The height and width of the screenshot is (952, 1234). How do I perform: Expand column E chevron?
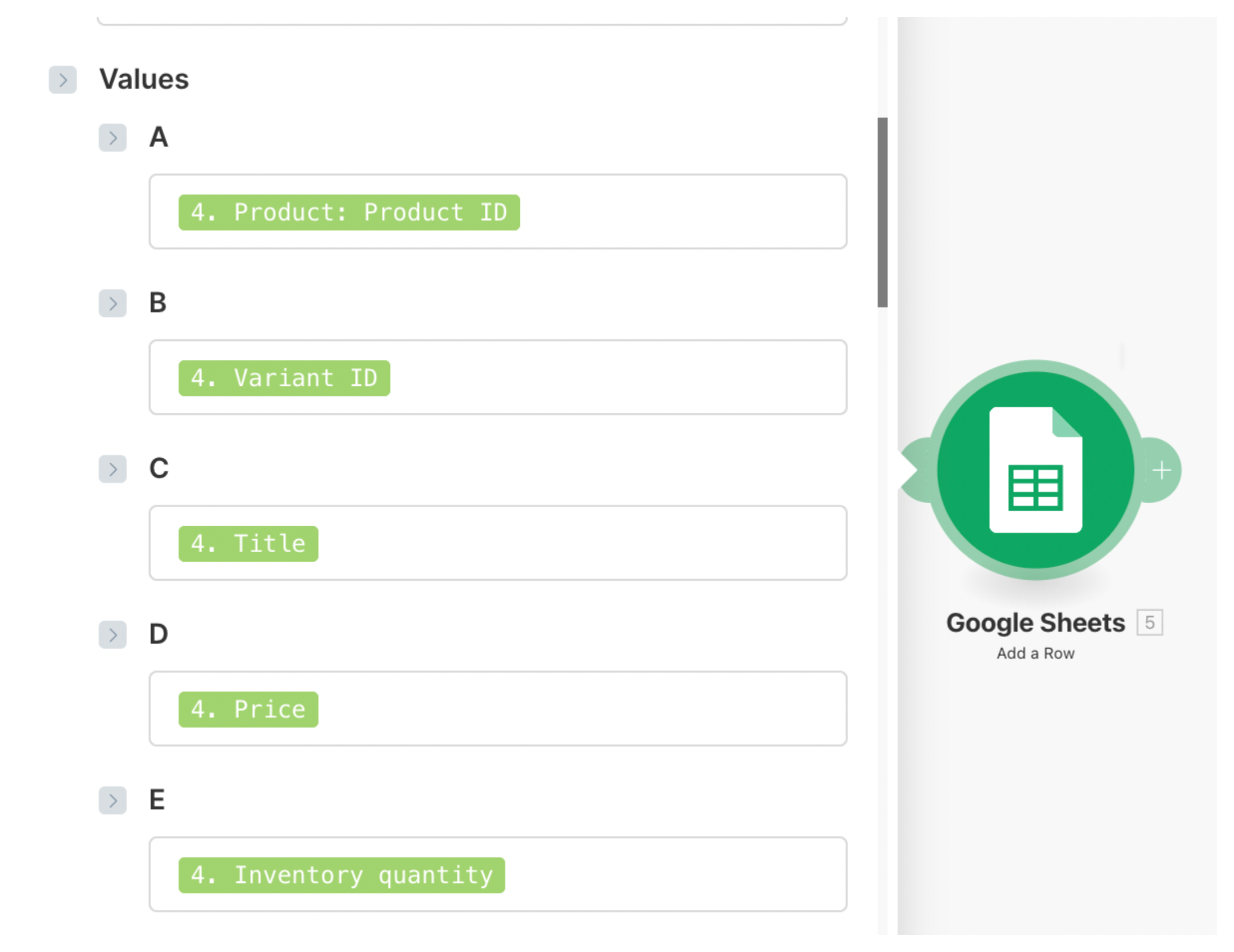pos(112,801)
